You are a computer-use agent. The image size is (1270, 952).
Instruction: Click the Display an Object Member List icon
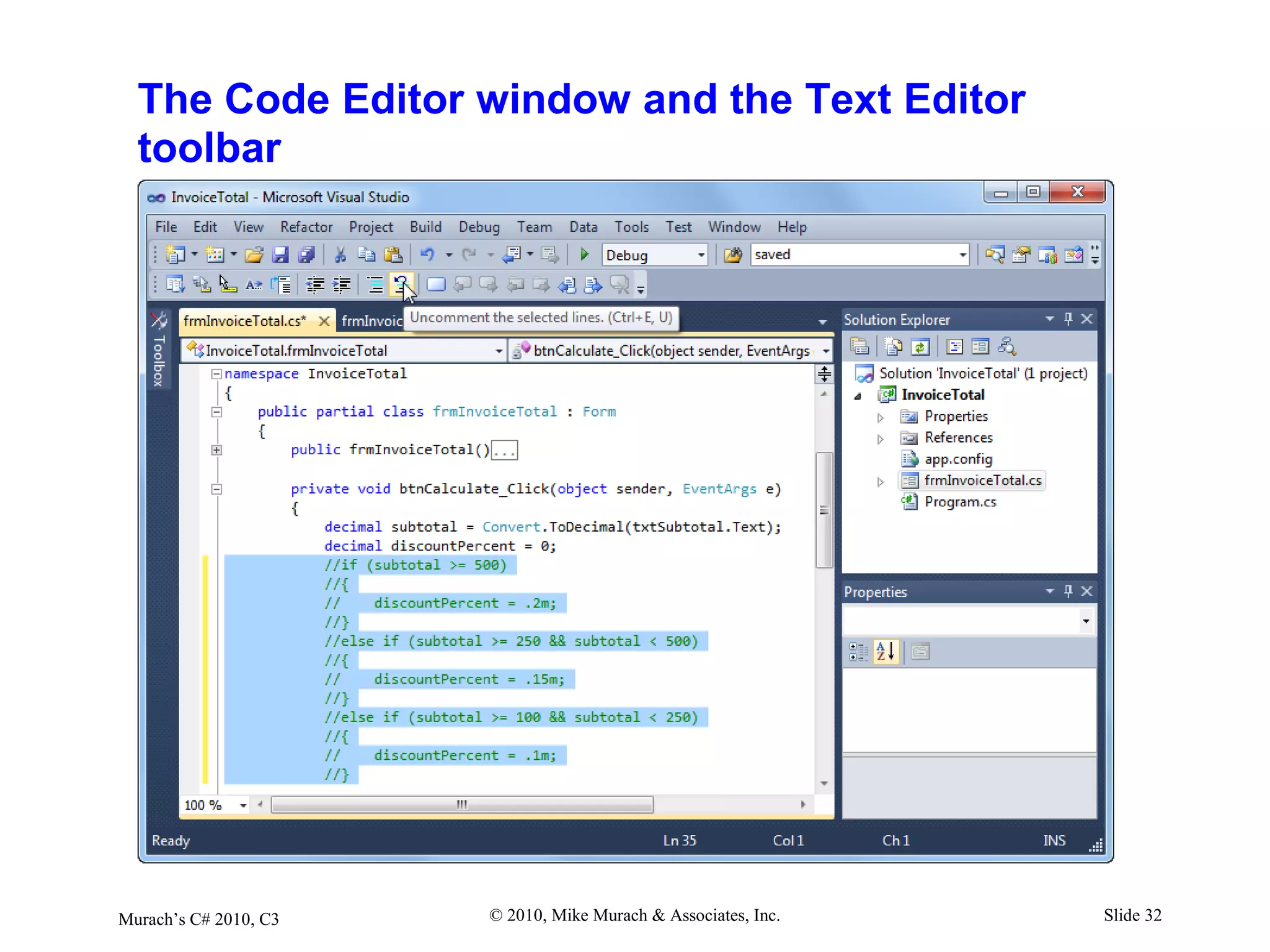pyautogui.click(x=175, y=284)
